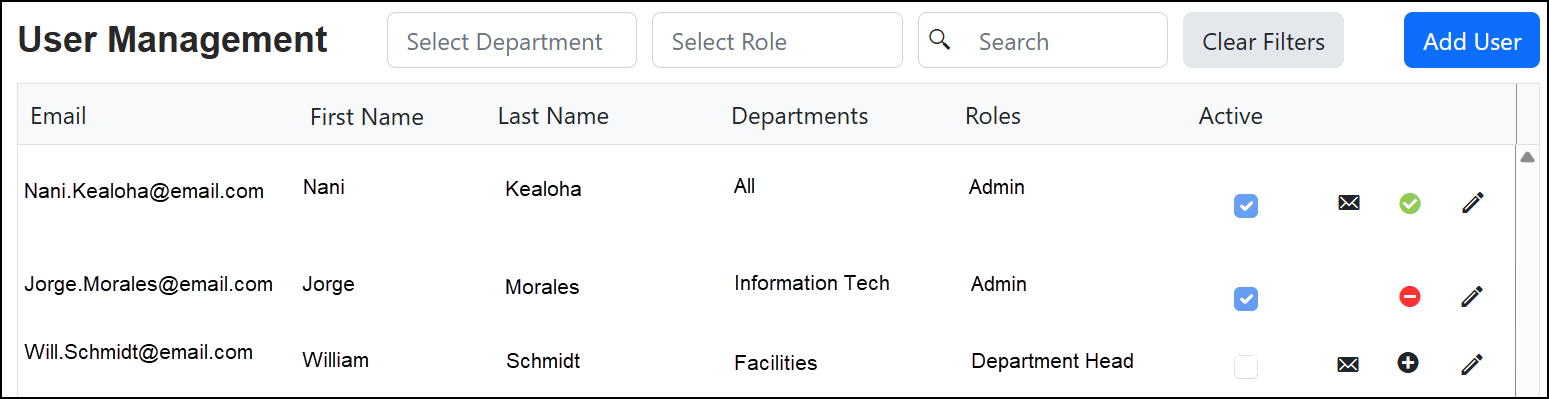Select the Jorge.Morales@email.com cell
The image size is (1549, 399).
tap(148, 284)
